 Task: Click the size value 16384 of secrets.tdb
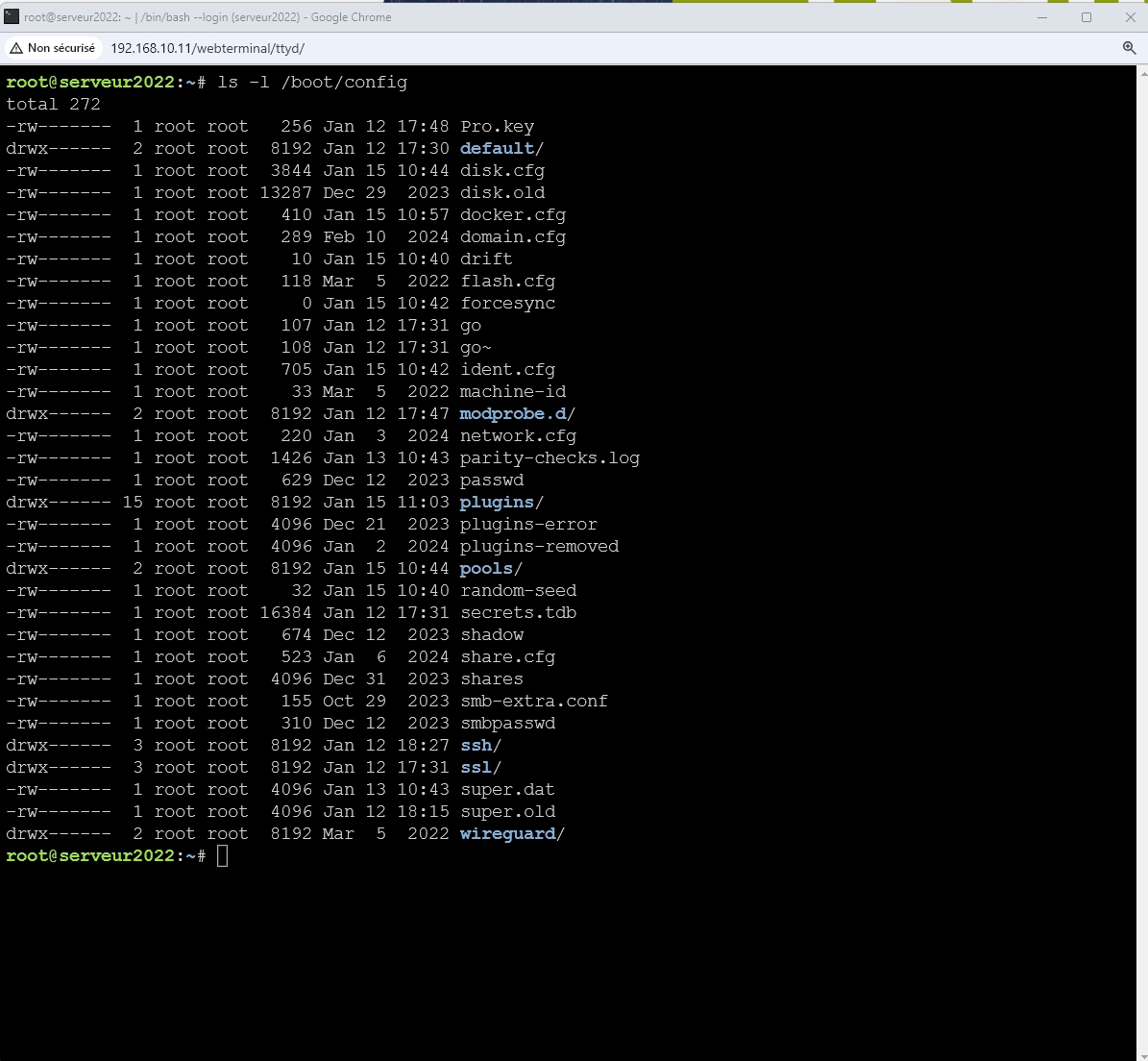(x=285, y=613)
